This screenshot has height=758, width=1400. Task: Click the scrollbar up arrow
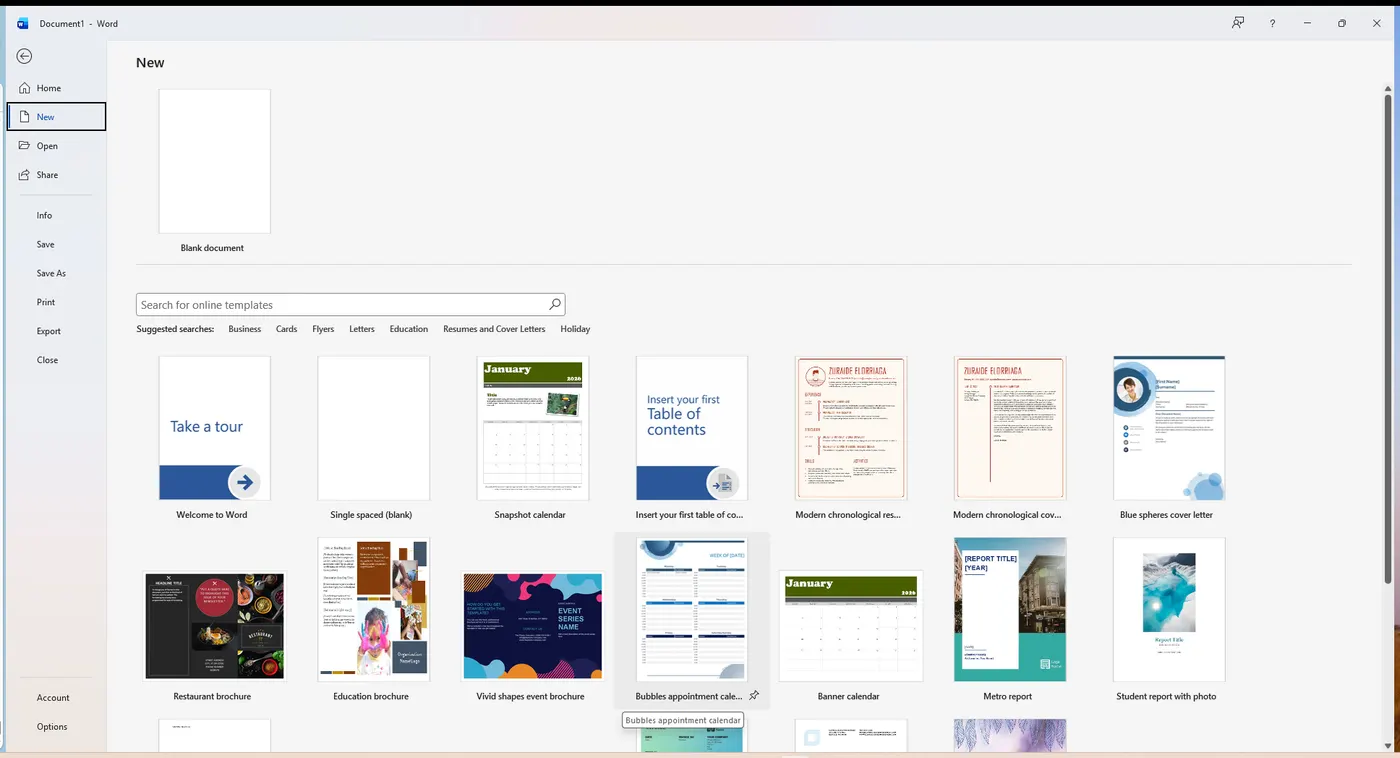pos(1388,89)
